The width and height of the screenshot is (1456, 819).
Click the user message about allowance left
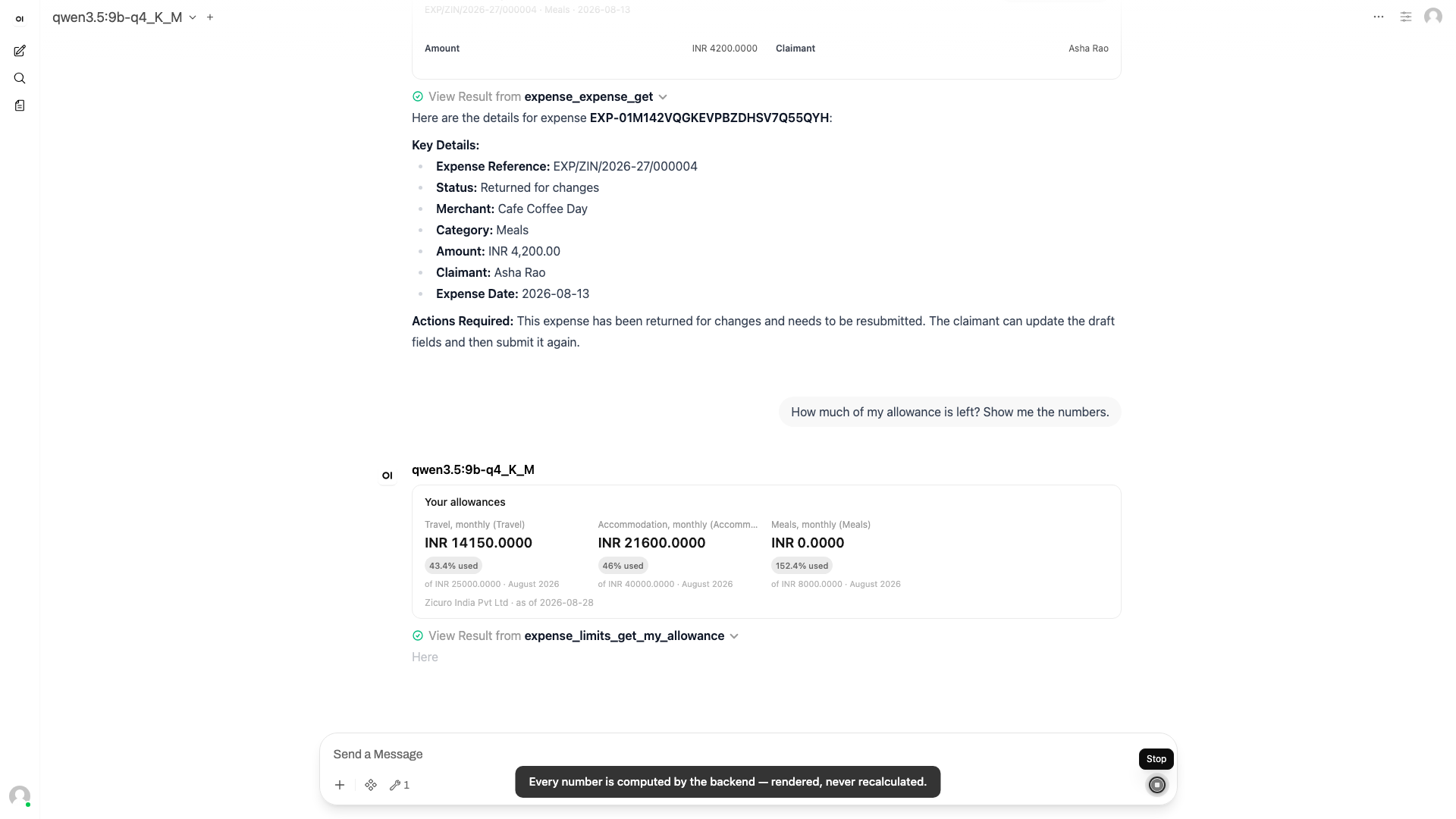click(x=949, y=412)
